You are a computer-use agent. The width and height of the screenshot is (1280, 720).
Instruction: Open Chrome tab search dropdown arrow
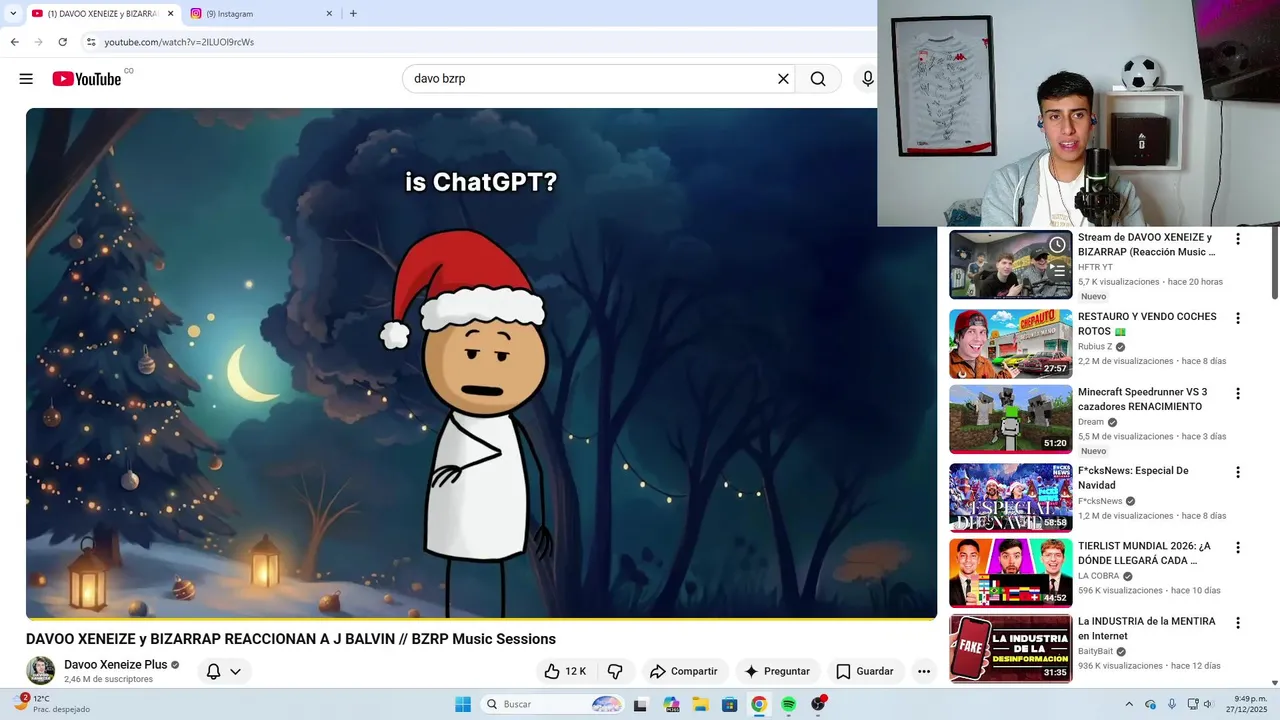click(x=13, y=13)
